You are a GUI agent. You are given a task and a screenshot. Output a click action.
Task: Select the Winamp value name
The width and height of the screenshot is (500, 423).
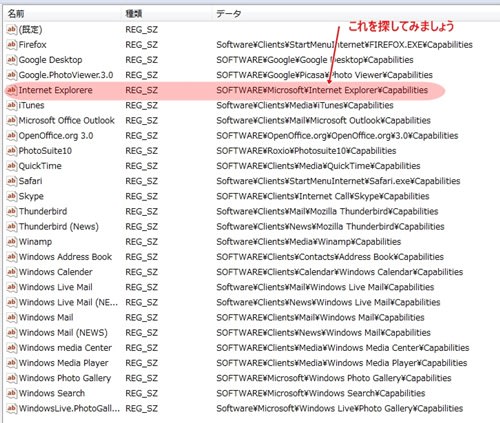tap(35, 242)
